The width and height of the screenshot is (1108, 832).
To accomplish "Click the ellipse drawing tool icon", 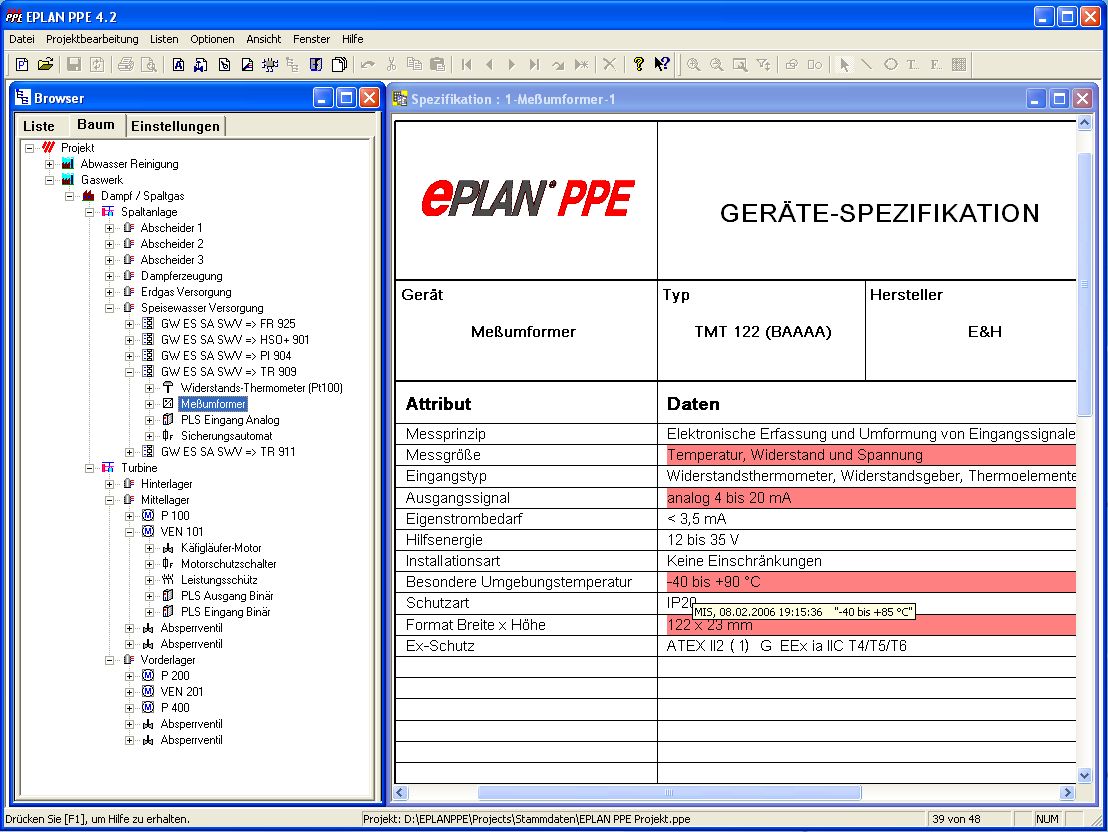I will [890, 65].
